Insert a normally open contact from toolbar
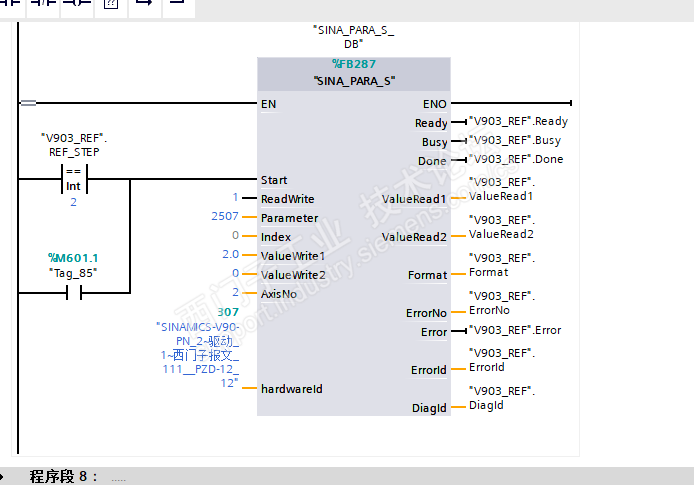 tap(11, 5)
